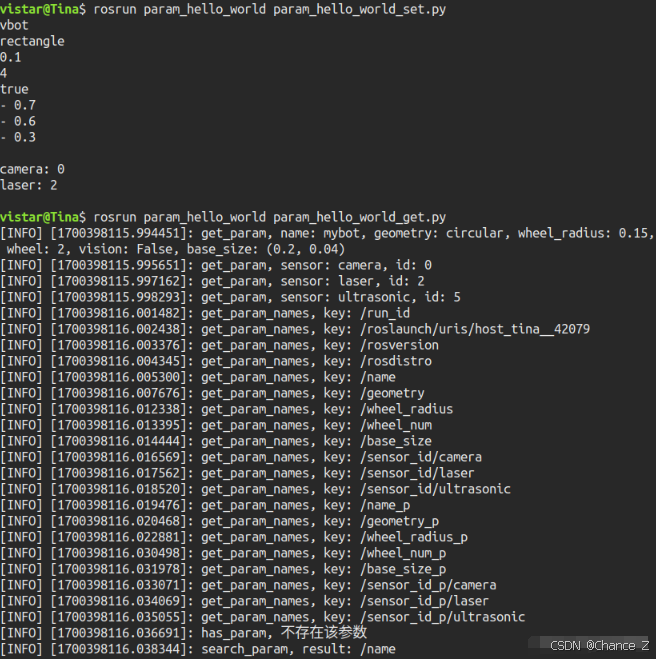Click the key '/sensor_id_p/ultrasonic' line

click(263, 617)
